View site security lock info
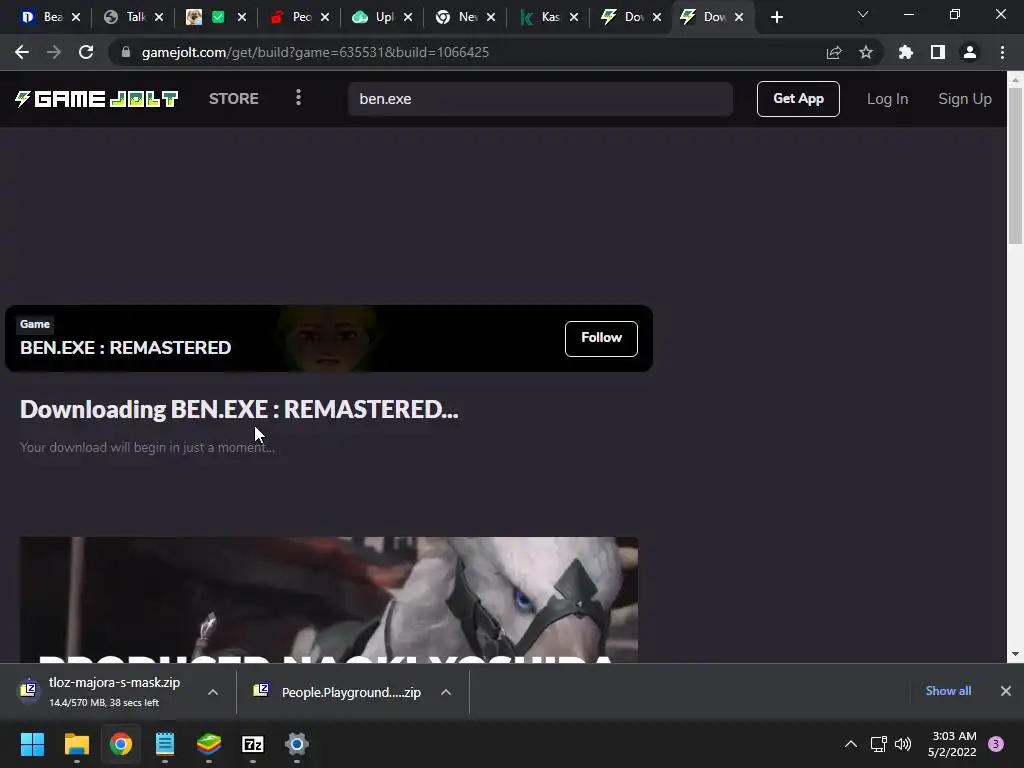 [x=126, y=52]
